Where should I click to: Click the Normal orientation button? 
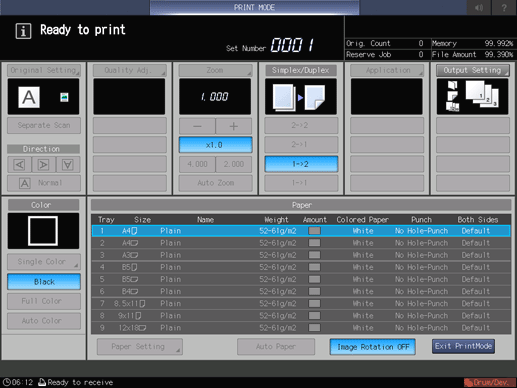(44, 183)
